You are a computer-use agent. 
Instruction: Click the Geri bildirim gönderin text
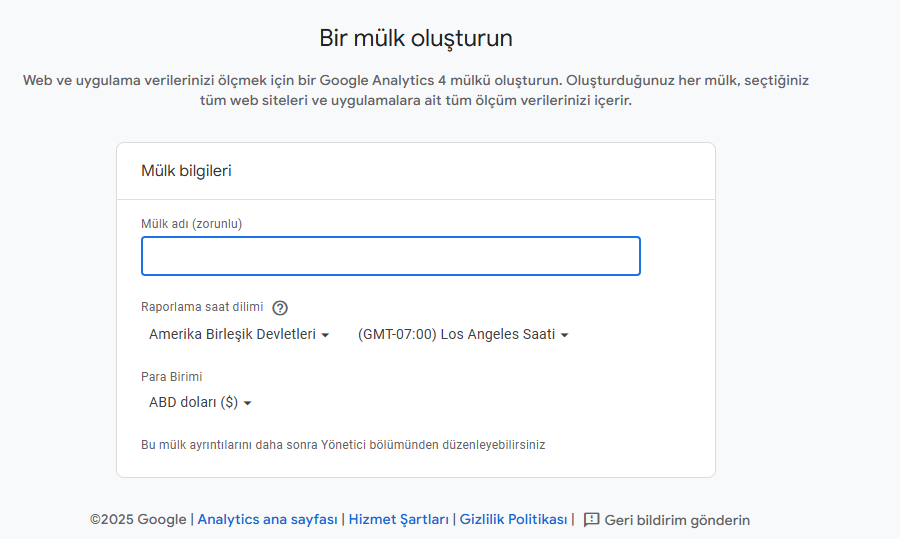(x=677, y=519)
